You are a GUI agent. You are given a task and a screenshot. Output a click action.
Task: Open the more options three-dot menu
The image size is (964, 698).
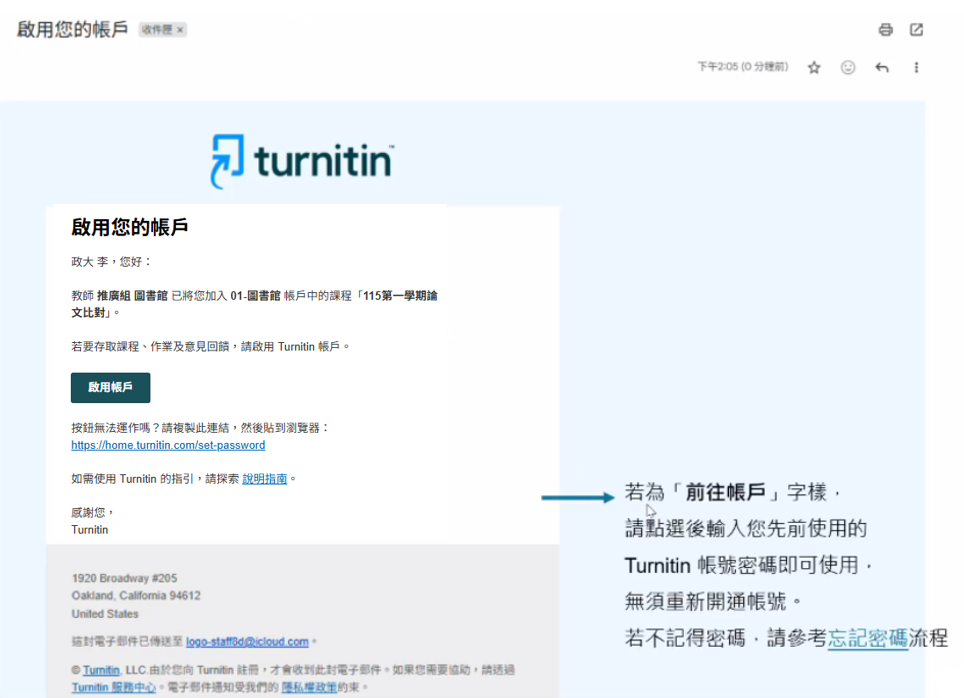(916, 68)
